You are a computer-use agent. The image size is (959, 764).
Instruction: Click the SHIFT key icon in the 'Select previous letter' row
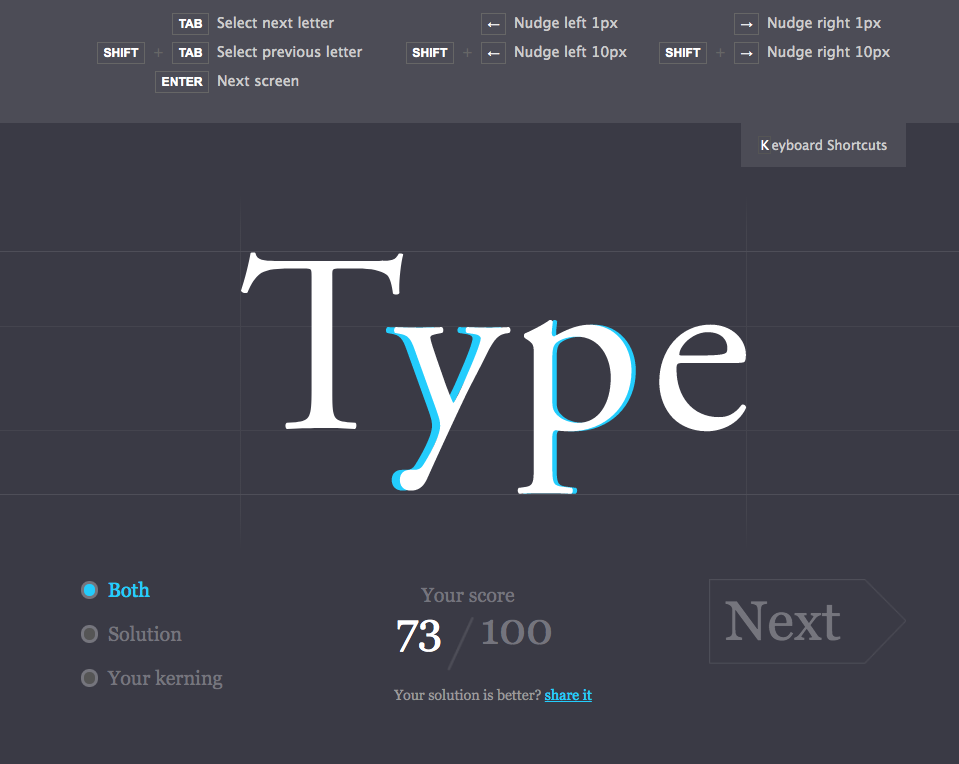(121, 53)
